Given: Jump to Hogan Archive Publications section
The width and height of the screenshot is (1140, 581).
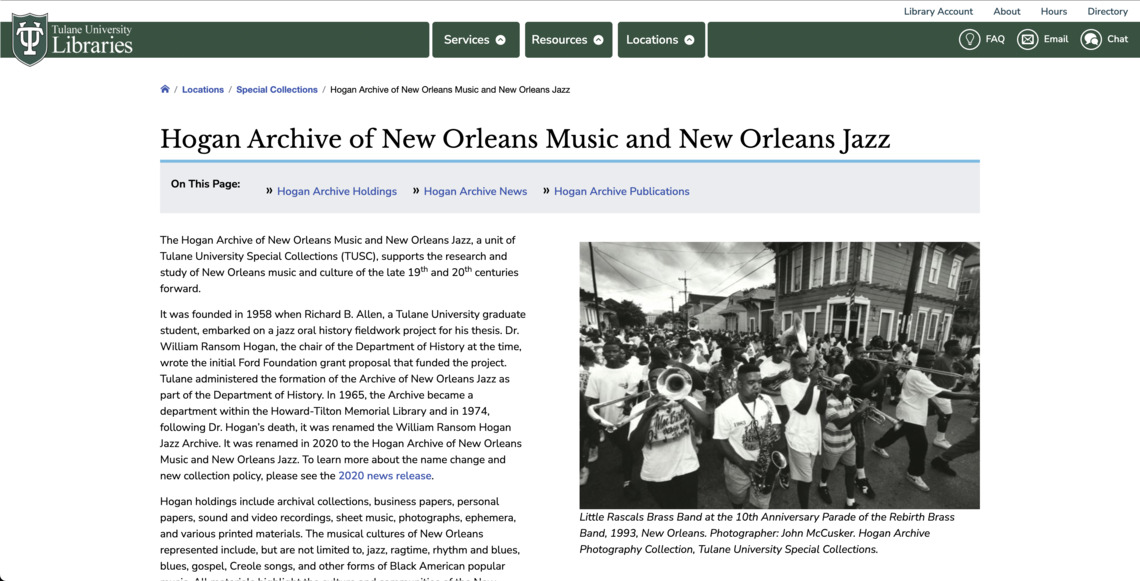Looking at the screenshot, I should [621, 191].
